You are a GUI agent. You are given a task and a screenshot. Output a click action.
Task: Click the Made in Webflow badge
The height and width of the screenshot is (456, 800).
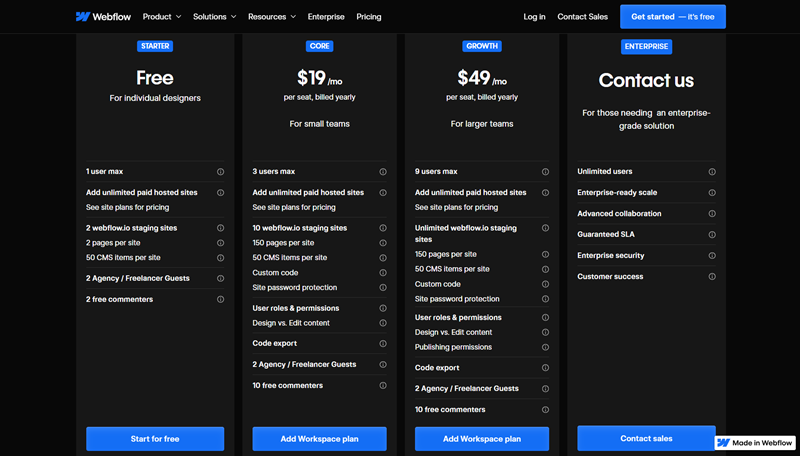pos(755,443)
